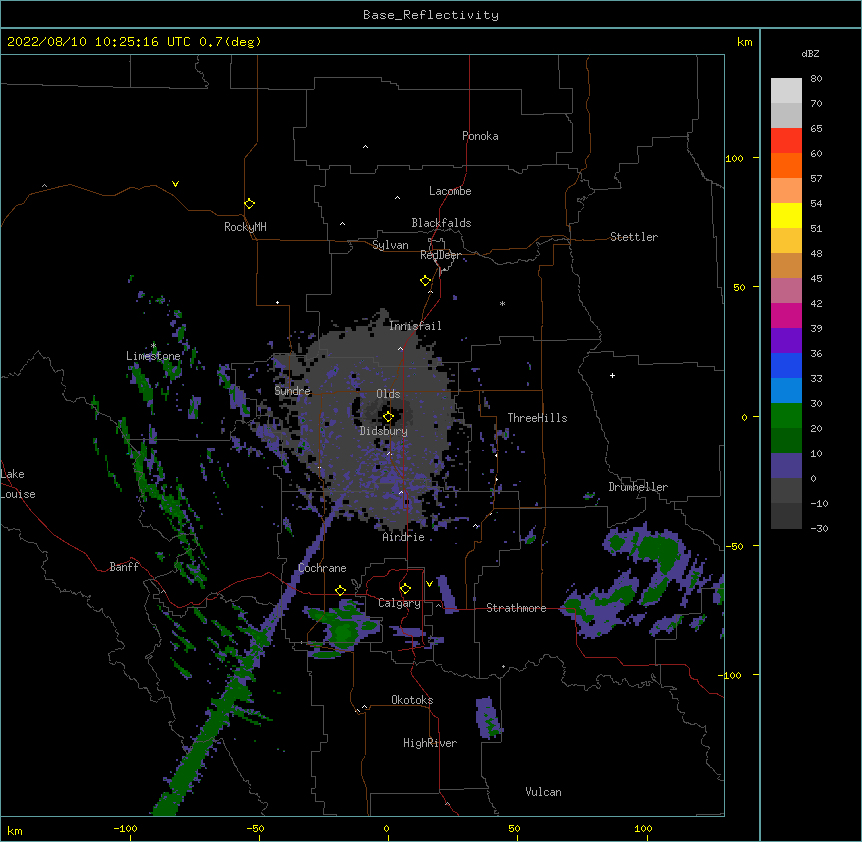Click the Blackfalds city label
The height and width of the screenshot is (842, 862).
tap(441, 223)
